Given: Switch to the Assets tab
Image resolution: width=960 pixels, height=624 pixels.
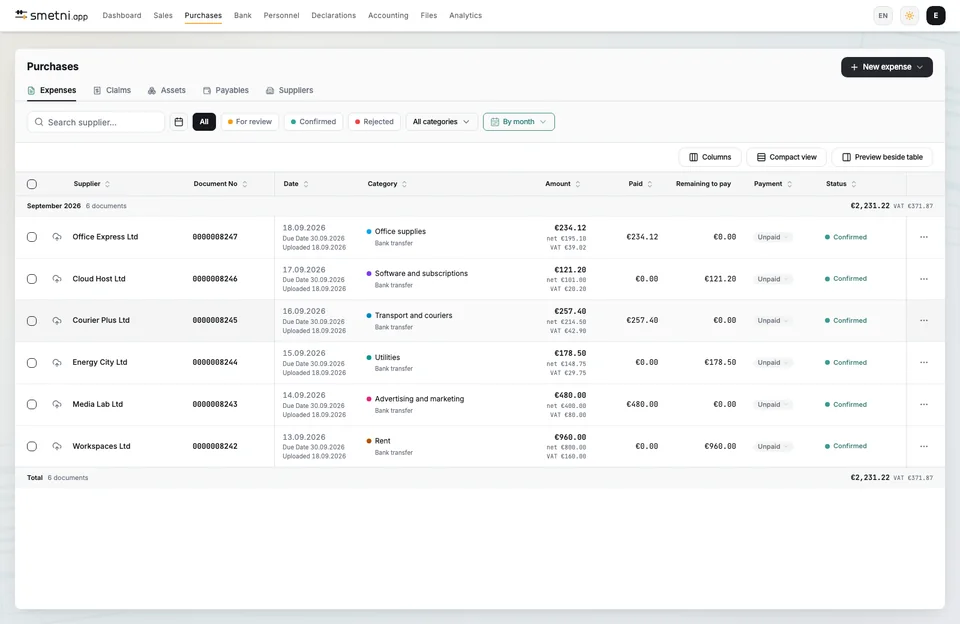Looking at the screenshot, I should pyautogui.click(x=167, y=90).
